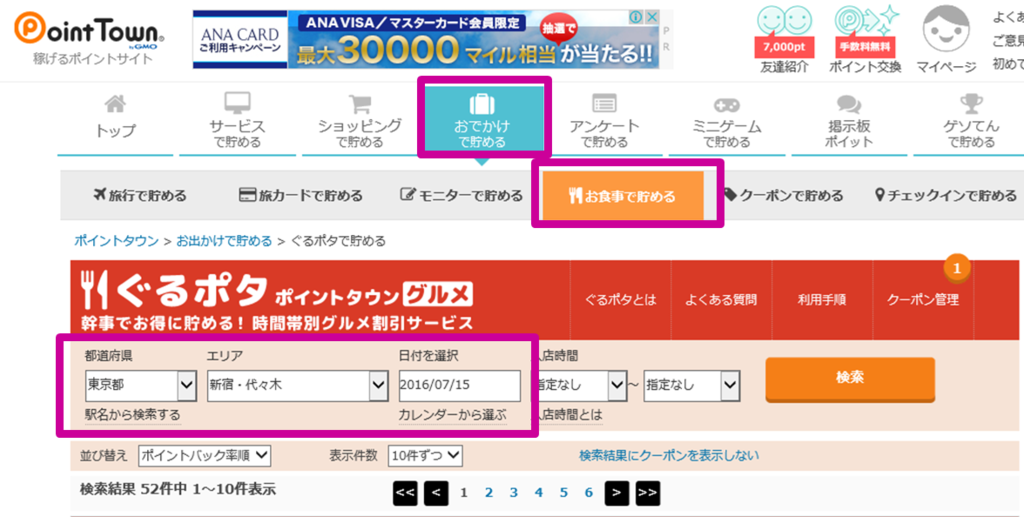Open the start time 指定なし dropdown

580,386
